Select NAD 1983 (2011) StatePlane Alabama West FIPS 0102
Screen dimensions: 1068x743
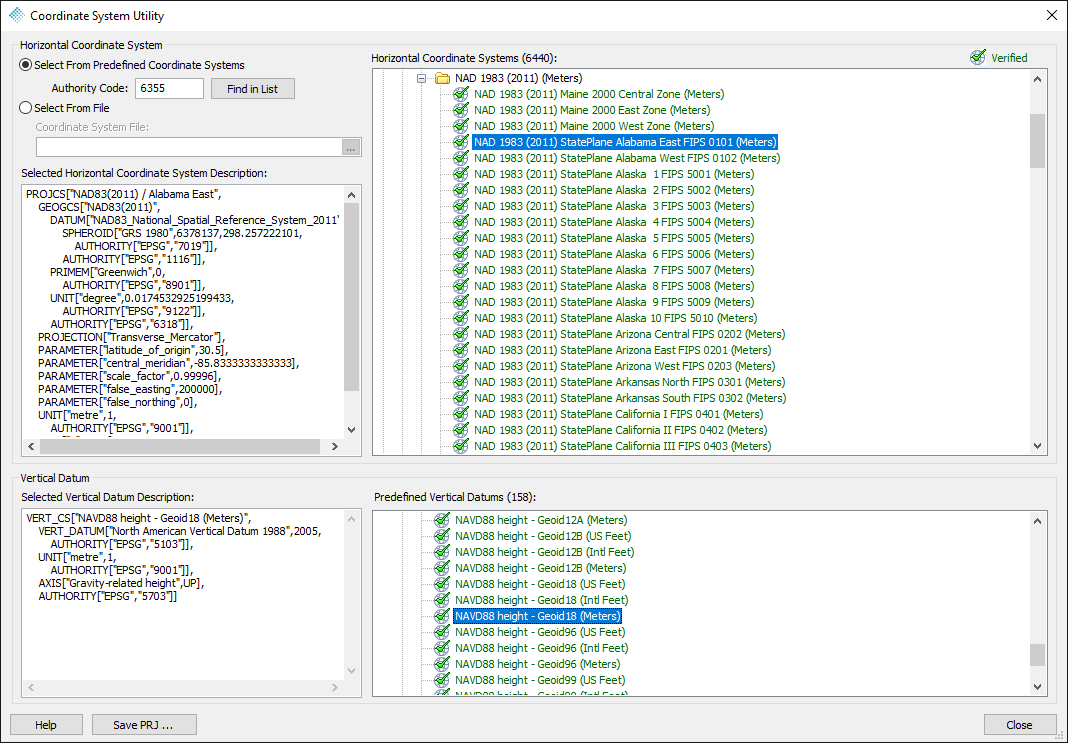pos(627,158)
